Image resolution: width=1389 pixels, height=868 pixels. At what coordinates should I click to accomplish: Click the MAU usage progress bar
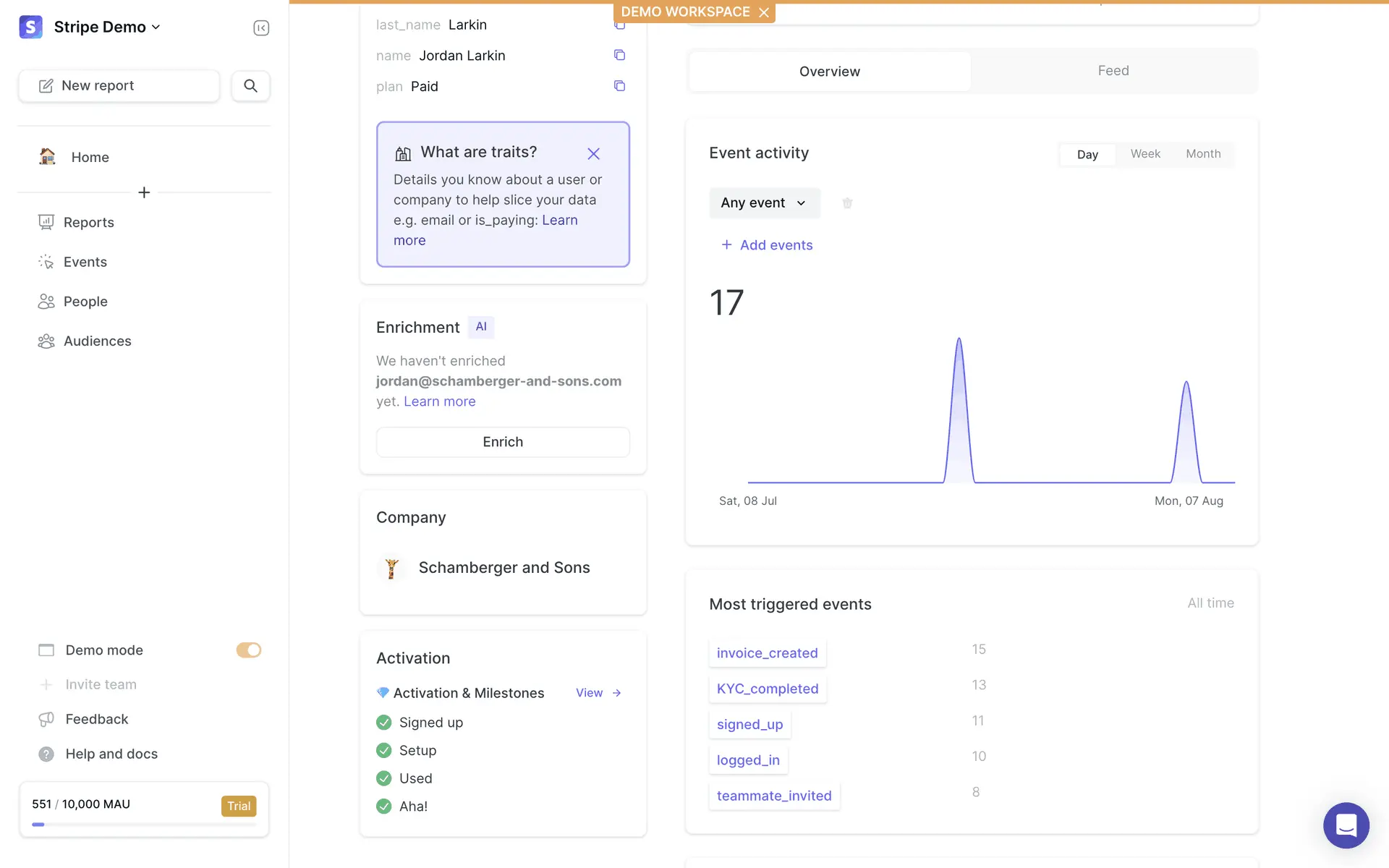(144, 825)
